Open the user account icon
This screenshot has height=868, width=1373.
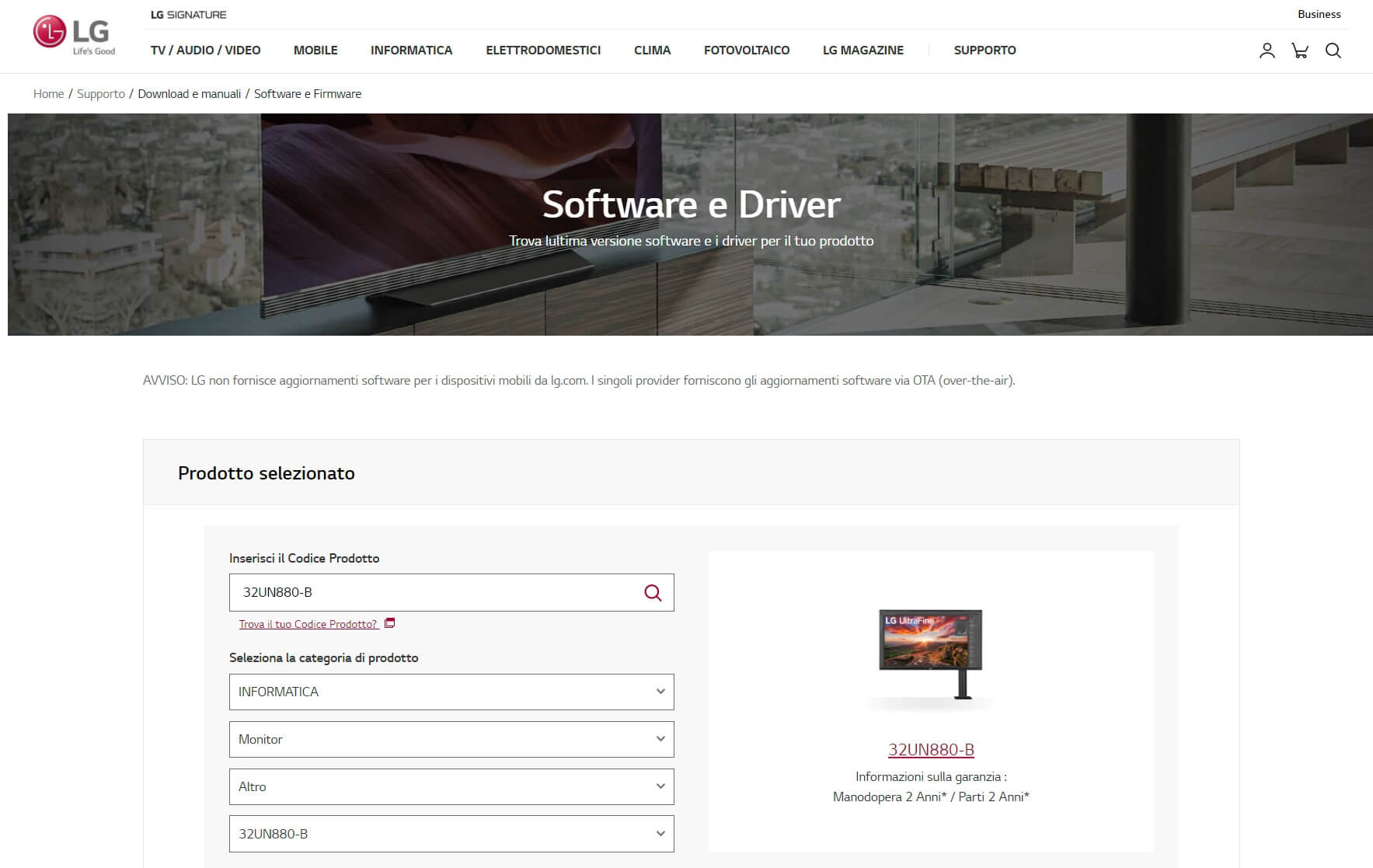click(1267, 51)
